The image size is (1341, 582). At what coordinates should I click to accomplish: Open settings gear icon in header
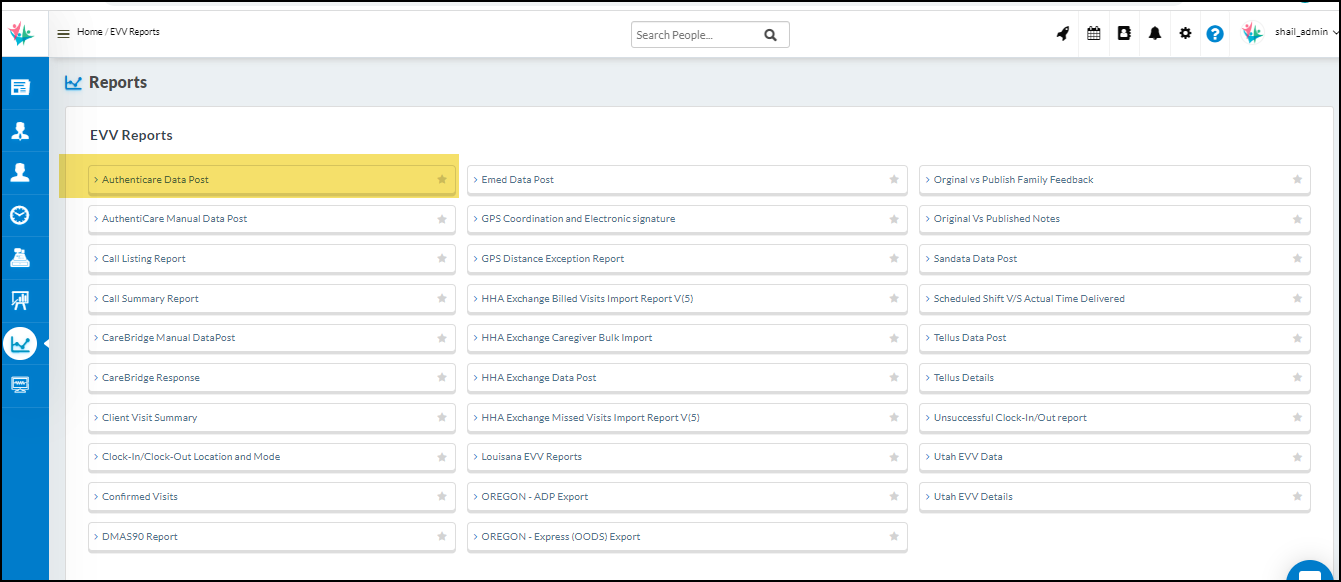pyautogui.click(x=1185, y=33)
